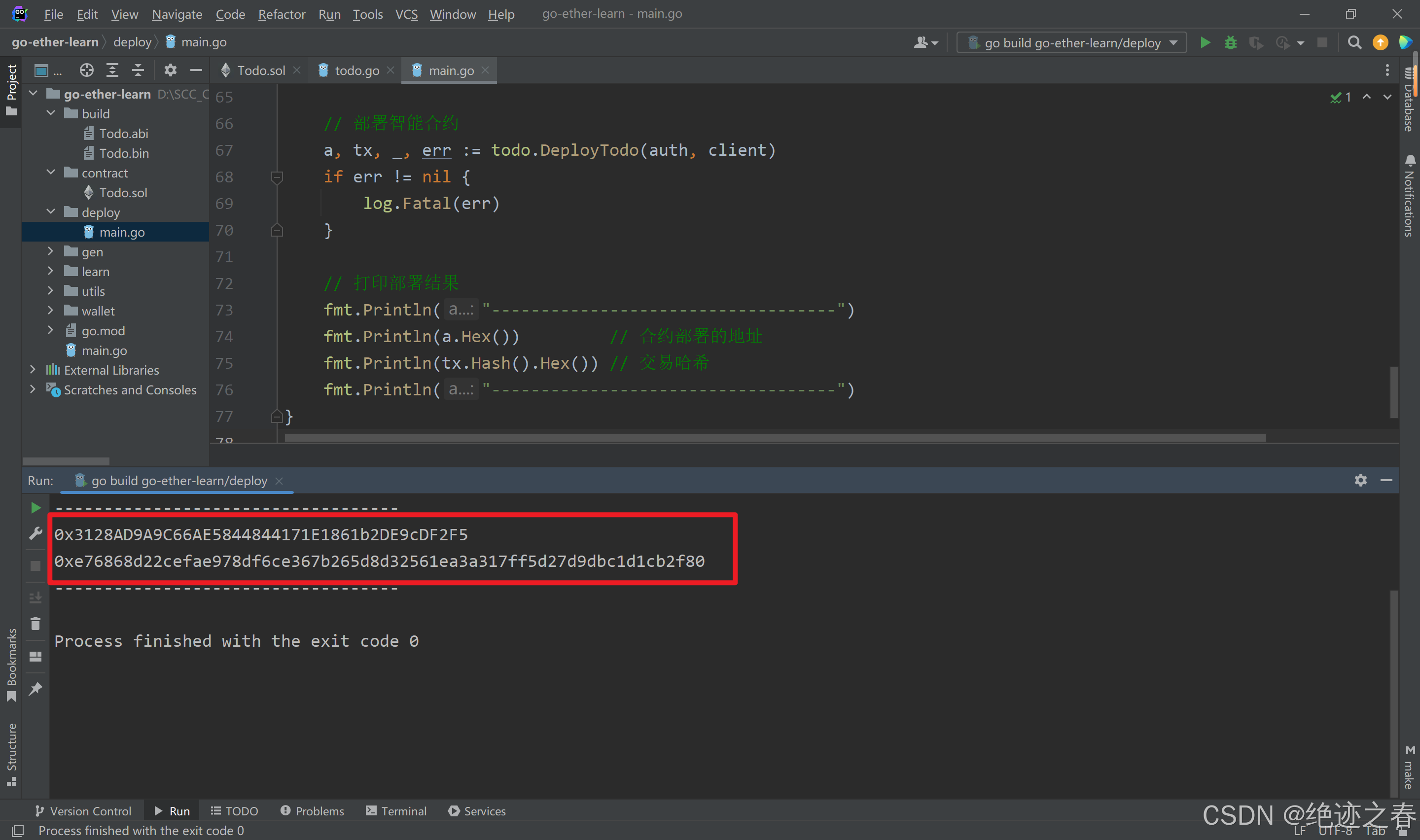1420x840 pixels.
Task: Click the profiler run icon
Action: point(1283,42)
